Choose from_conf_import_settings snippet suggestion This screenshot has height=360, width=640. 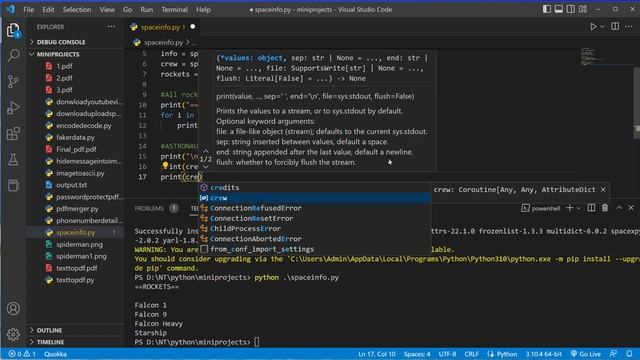(x=314, y=249)
